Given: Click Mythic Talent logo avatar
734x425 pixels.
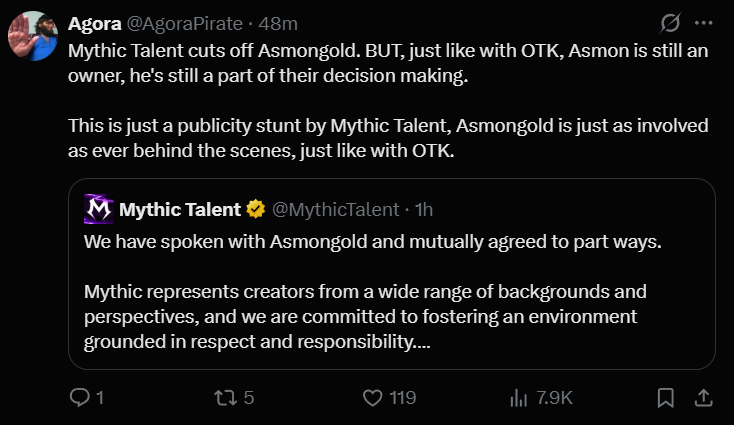Looking at the screenshot, I should 98,209.
